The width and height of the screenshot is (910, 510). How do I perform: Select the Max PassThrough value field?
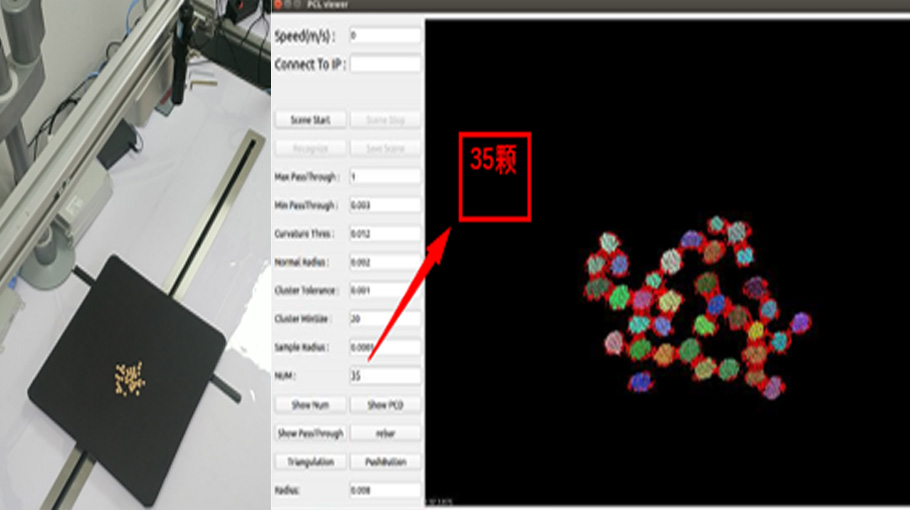click(x=385, y=177)
